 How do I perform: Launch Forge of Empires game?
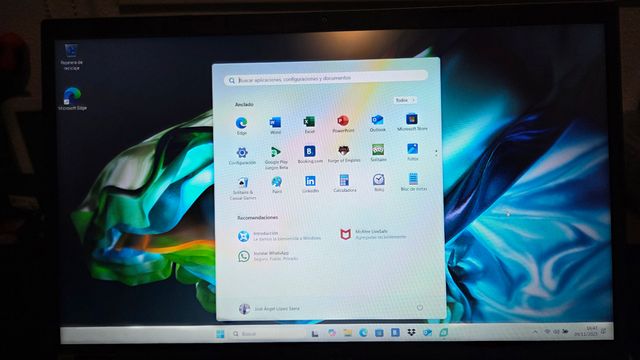pyautogui.click(x=344, y=153)
